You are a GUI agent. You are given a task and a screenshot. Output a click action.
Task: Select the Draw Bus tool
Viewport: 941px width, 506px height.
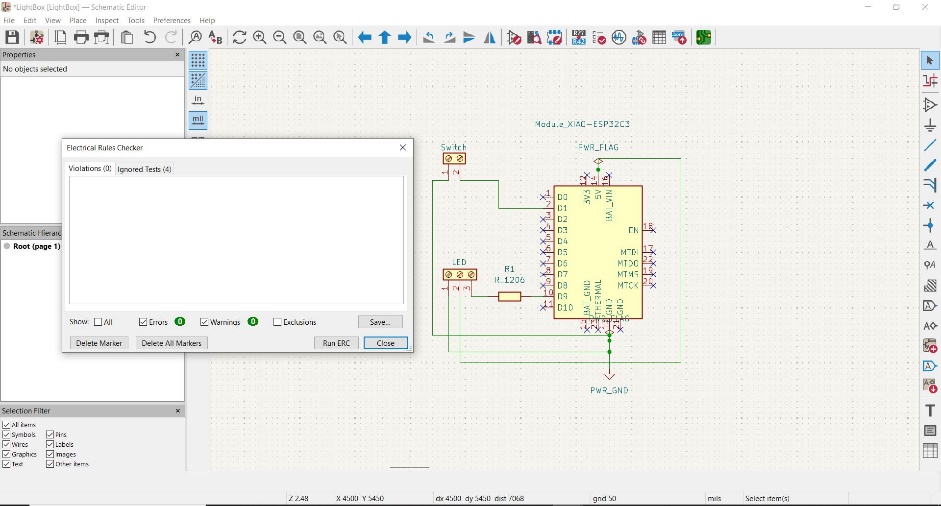tap(930, 165)
